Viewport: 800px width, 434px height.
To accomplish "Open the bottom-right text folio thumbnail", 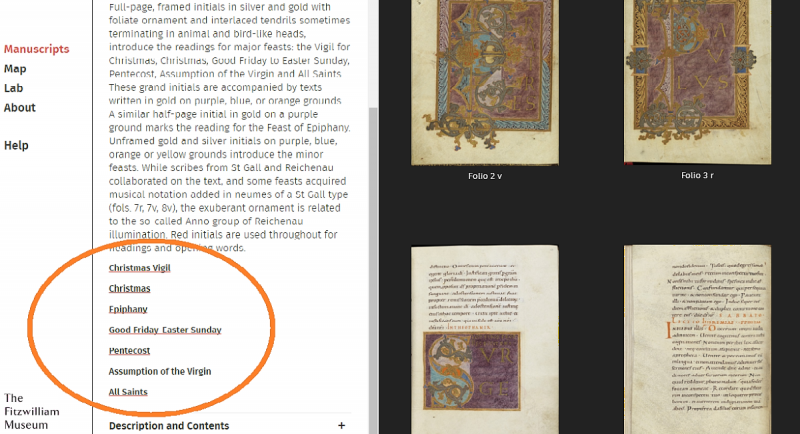I will pyautogui.click(x=697, y=340).
